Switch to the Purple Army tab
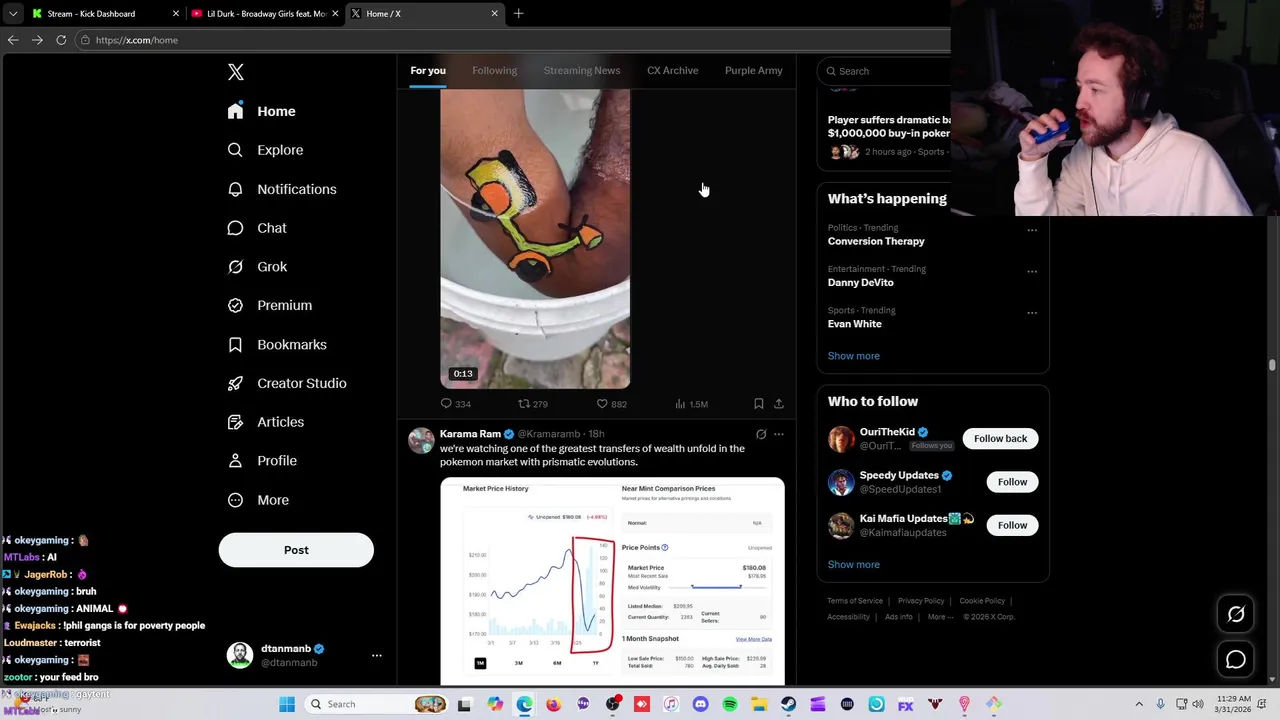The image size is (1280, 720). tap(754, 70)
